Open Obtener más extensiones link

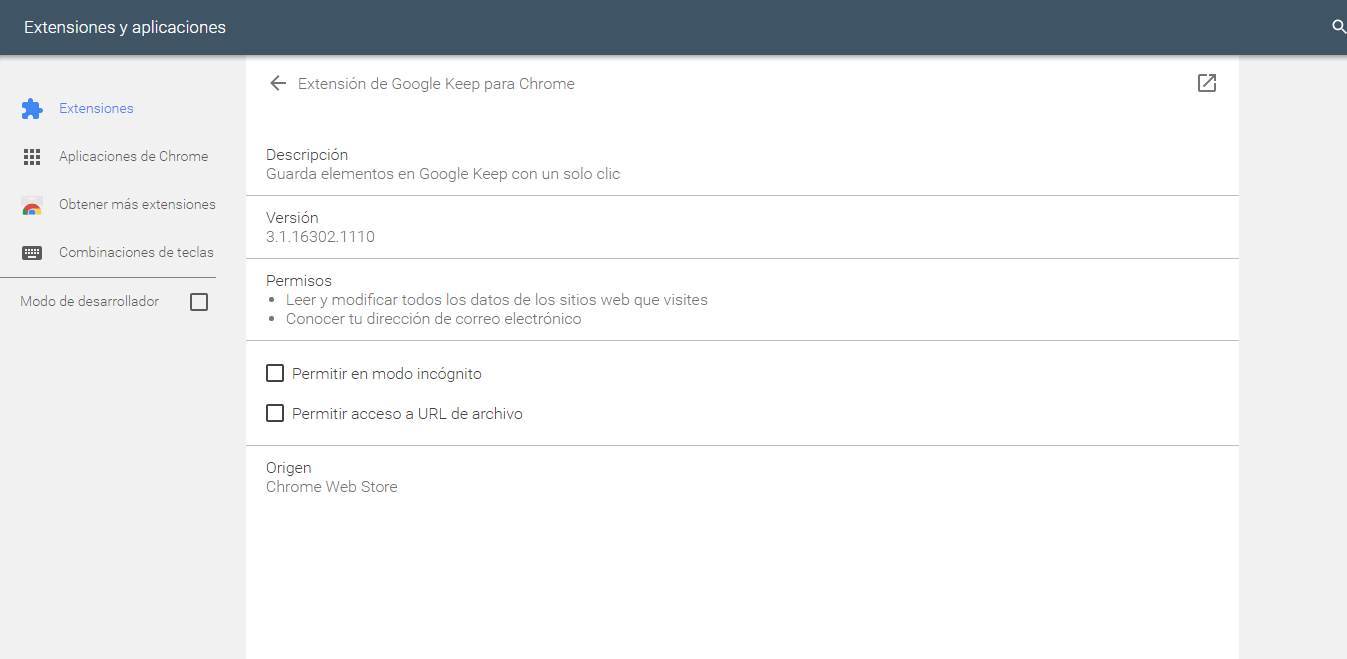click(x=137, y=204)
